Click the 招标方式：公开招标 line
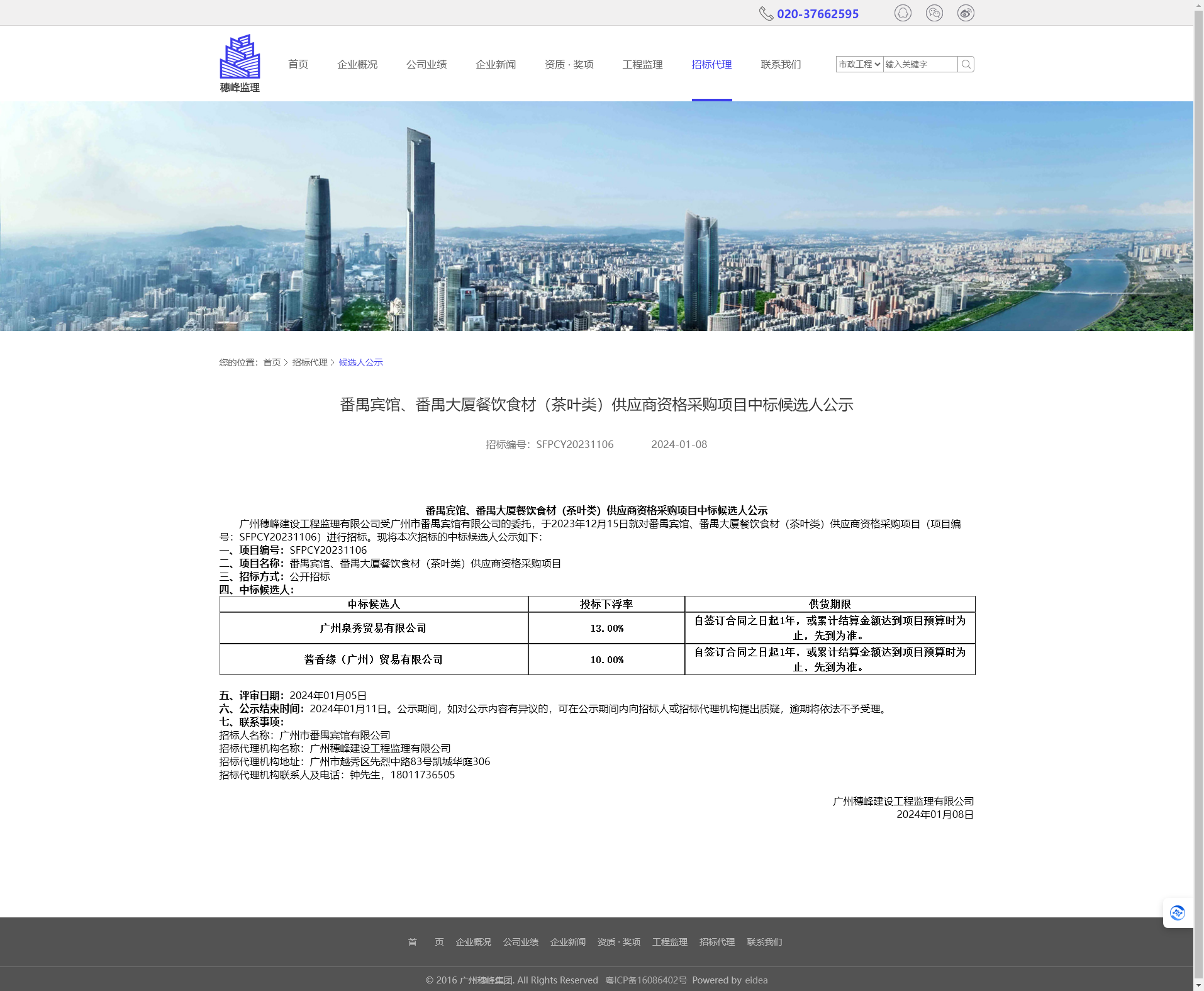 [x=274, y=576]
